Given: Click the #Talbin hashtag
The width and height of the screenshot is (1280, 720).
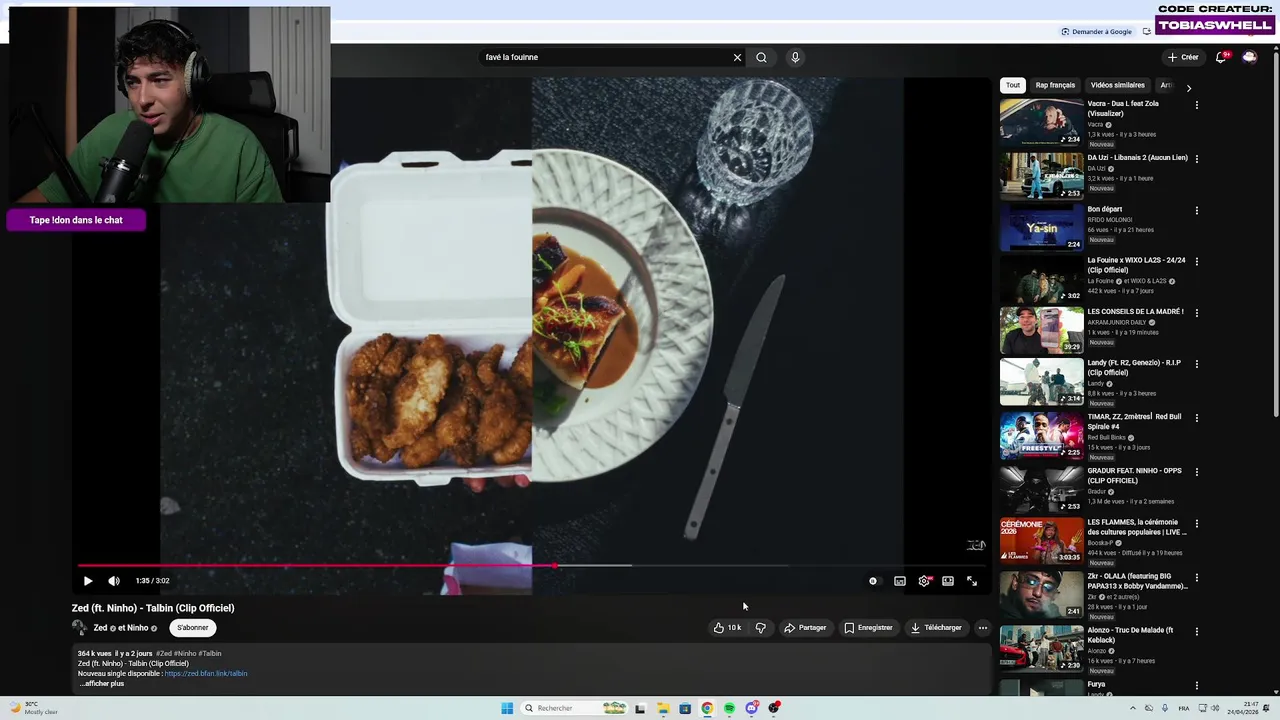Looking at the screenshot, I should (210, 653).
